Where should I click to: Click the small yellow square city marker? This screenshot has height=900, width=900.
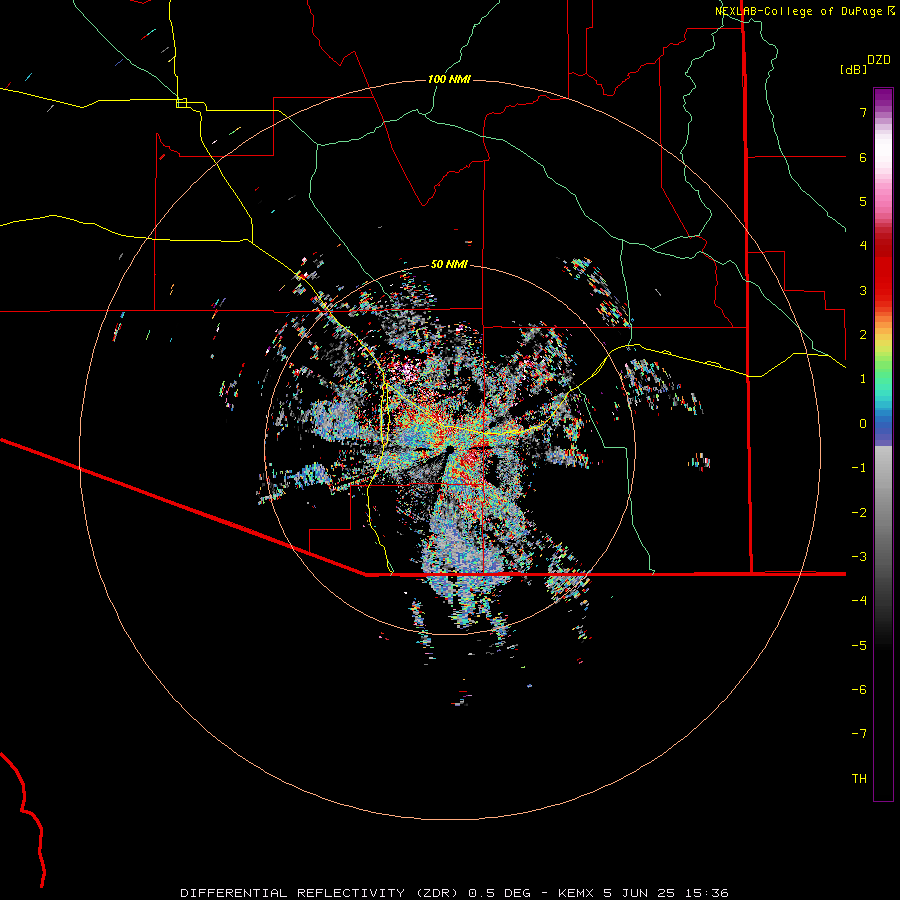[182, 103]
